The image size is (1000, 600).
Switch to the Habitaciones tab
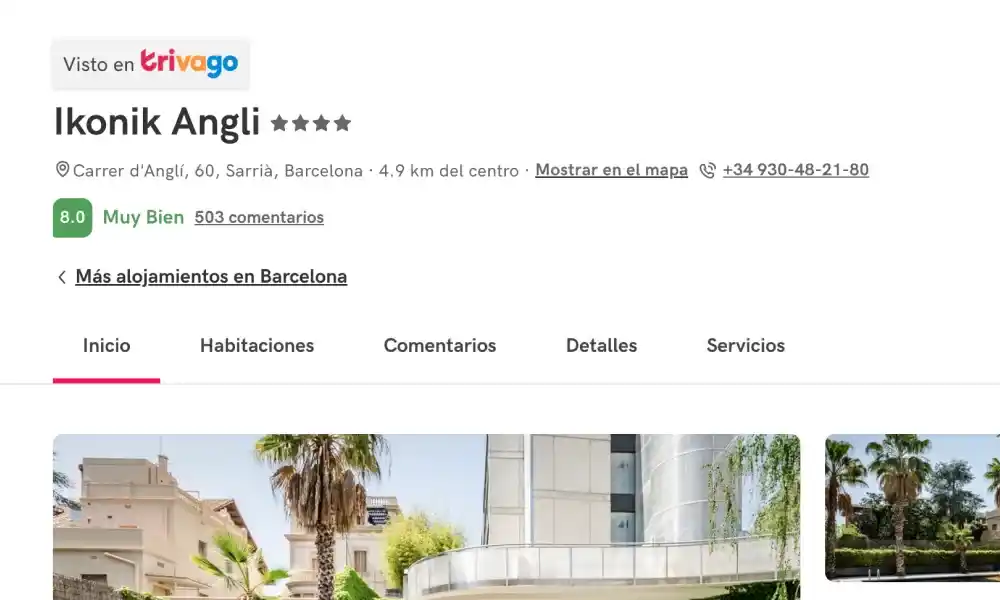coord(257,346)
